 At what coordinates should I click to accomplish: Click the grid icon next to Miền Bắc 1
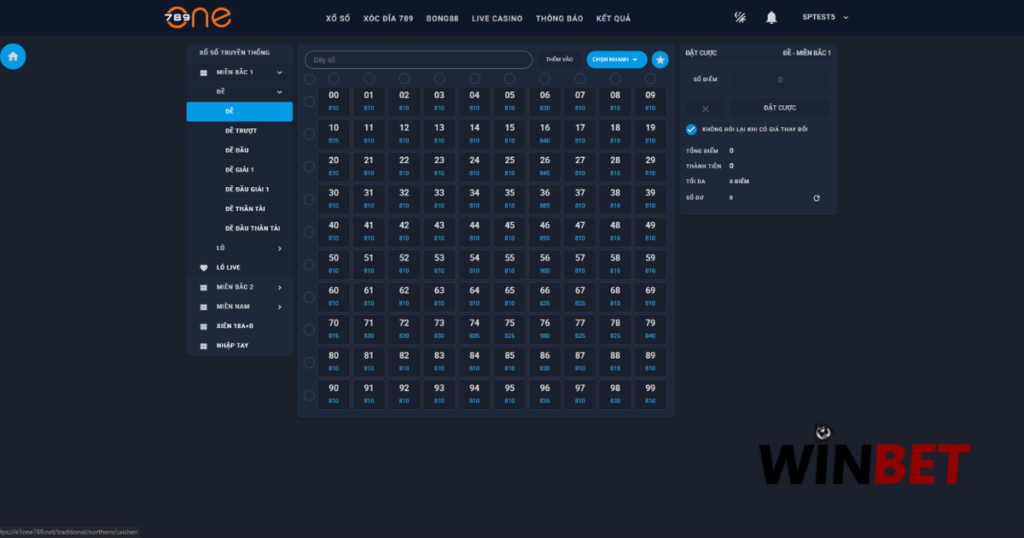(x=203, y=72)
